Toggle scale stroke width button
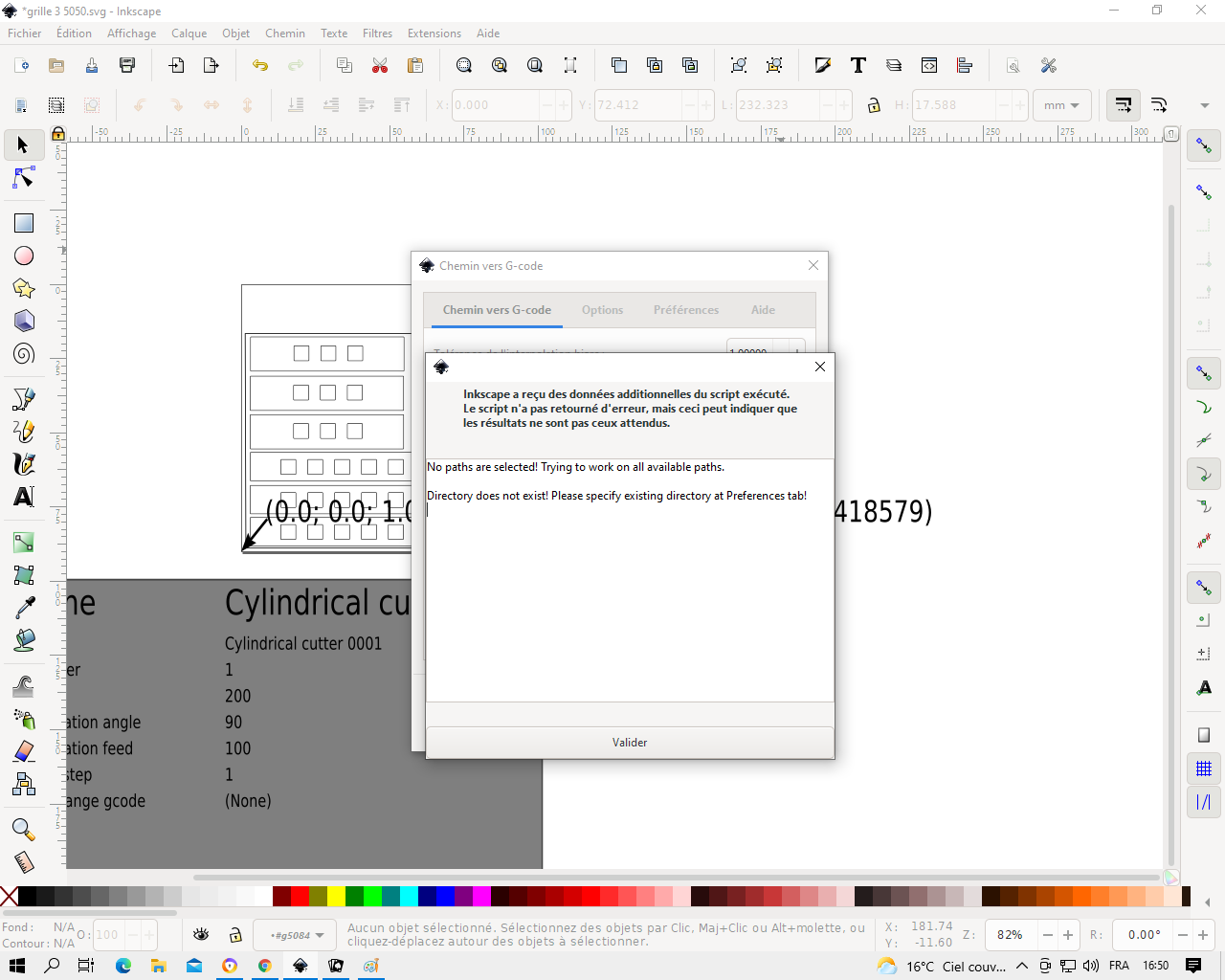Viewport: 1225px width, 980px height. coord(1124,105)
